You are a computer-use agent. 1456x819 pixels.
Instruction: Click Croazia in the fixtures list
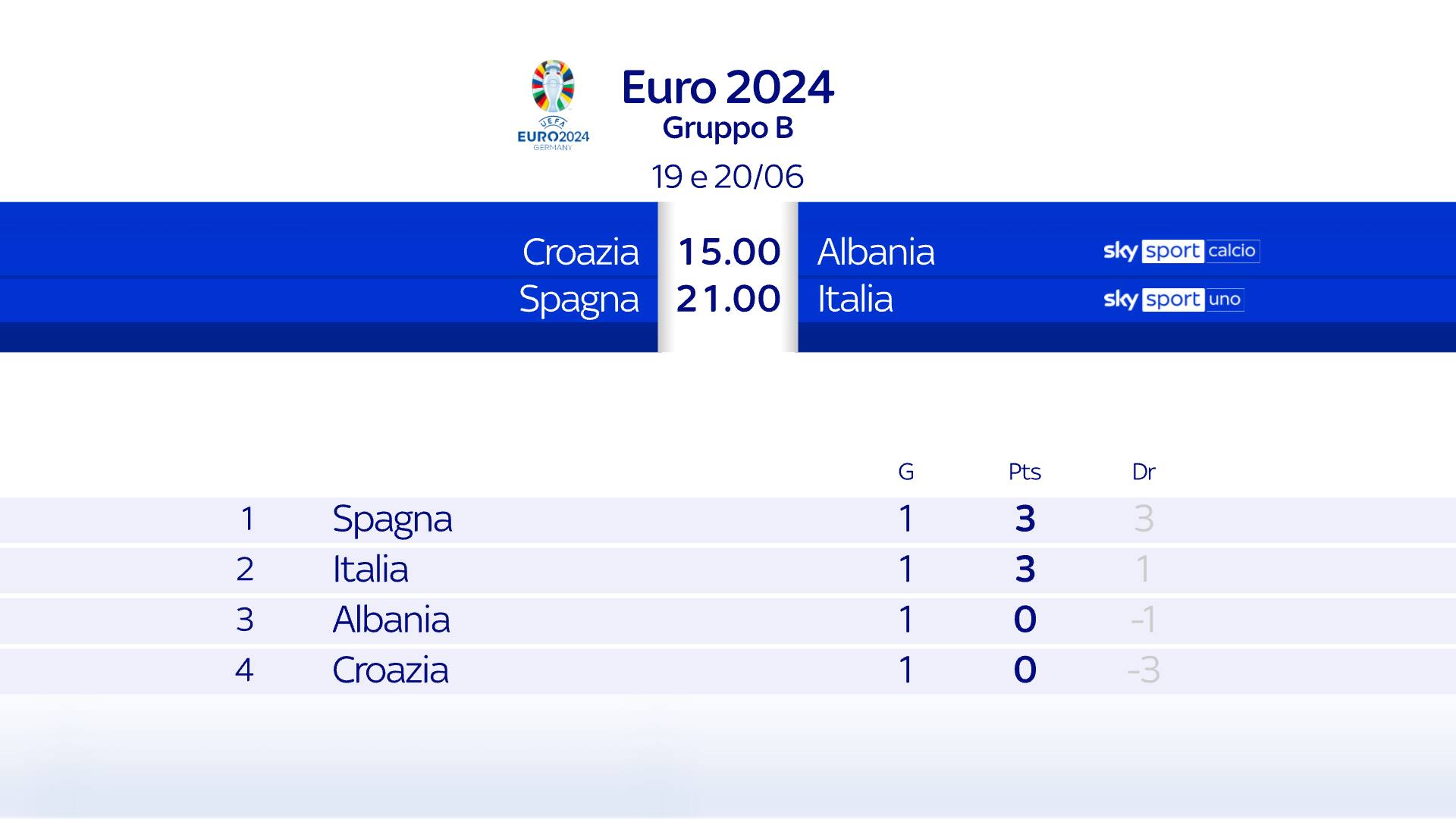[x=580, y=252]
